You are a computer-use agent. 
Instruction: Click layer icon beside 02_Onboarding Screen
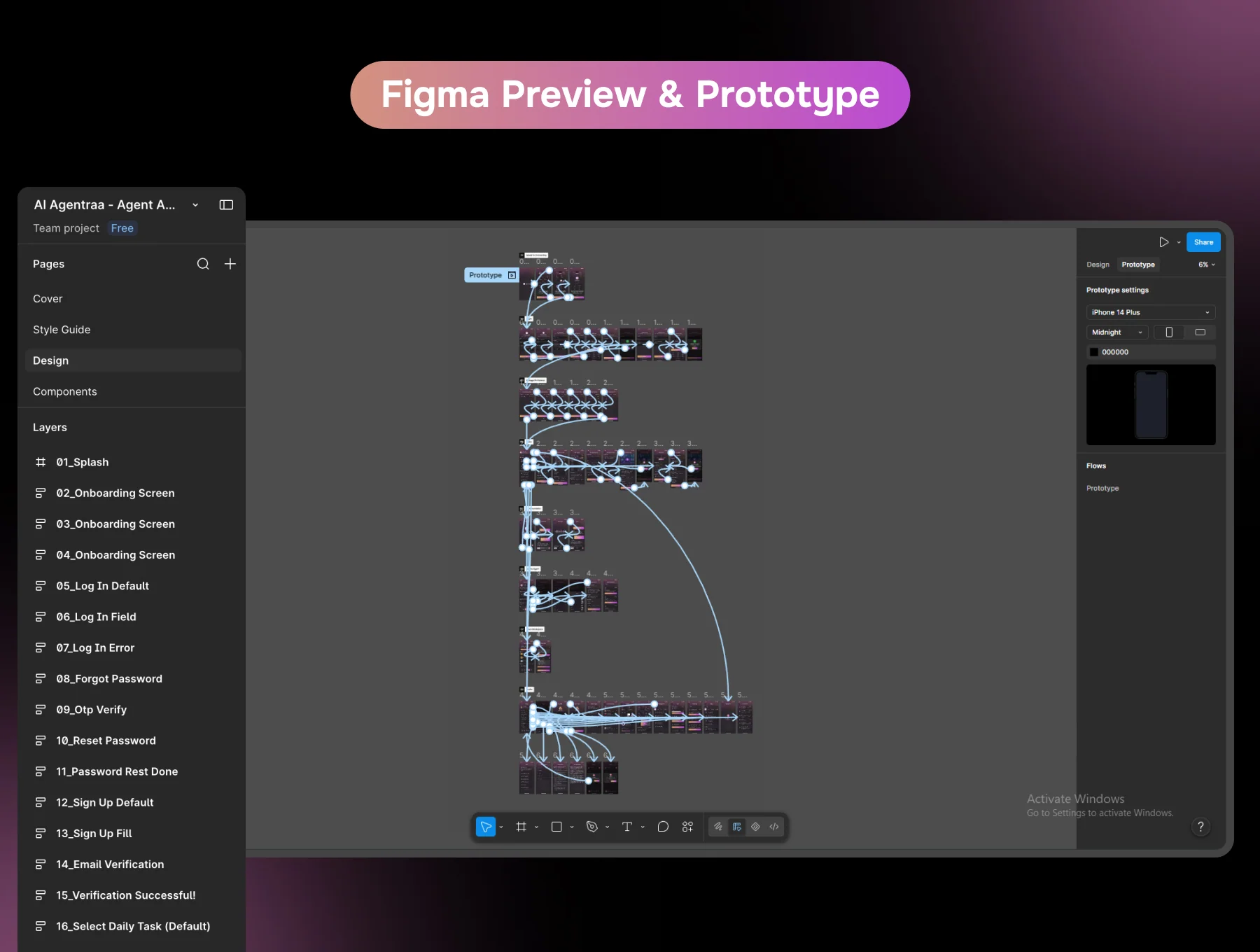pyautogui.click(x=41, y=493)
